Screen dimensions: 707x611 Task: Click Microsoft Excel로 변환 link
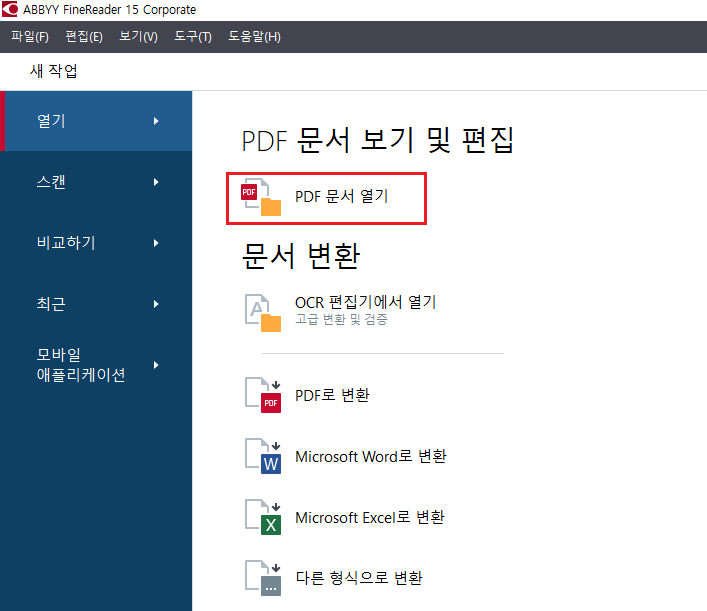(x=370, y=517)
